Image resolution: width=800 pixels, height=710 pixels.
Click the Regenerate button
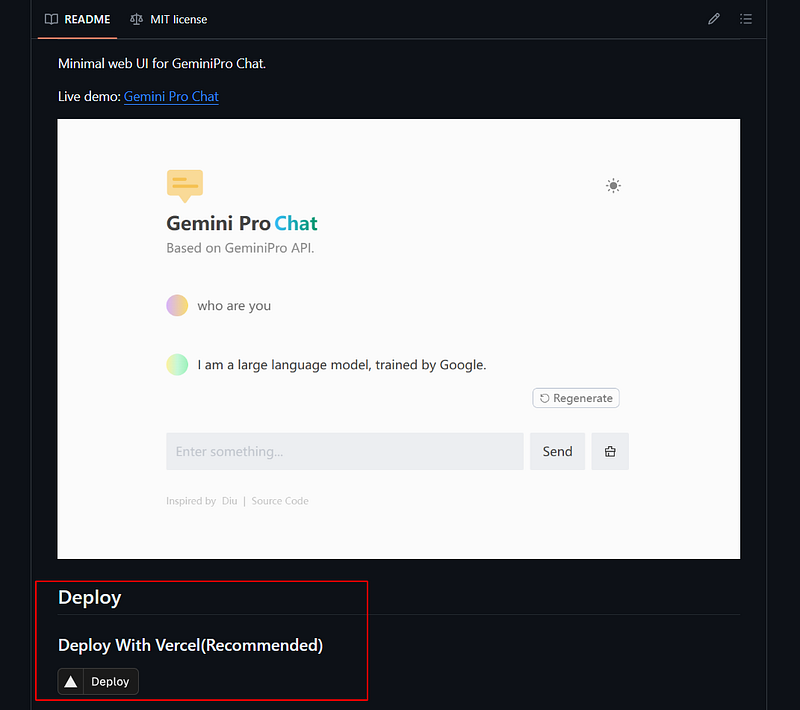pyautogui.click(x=576, y=398)
